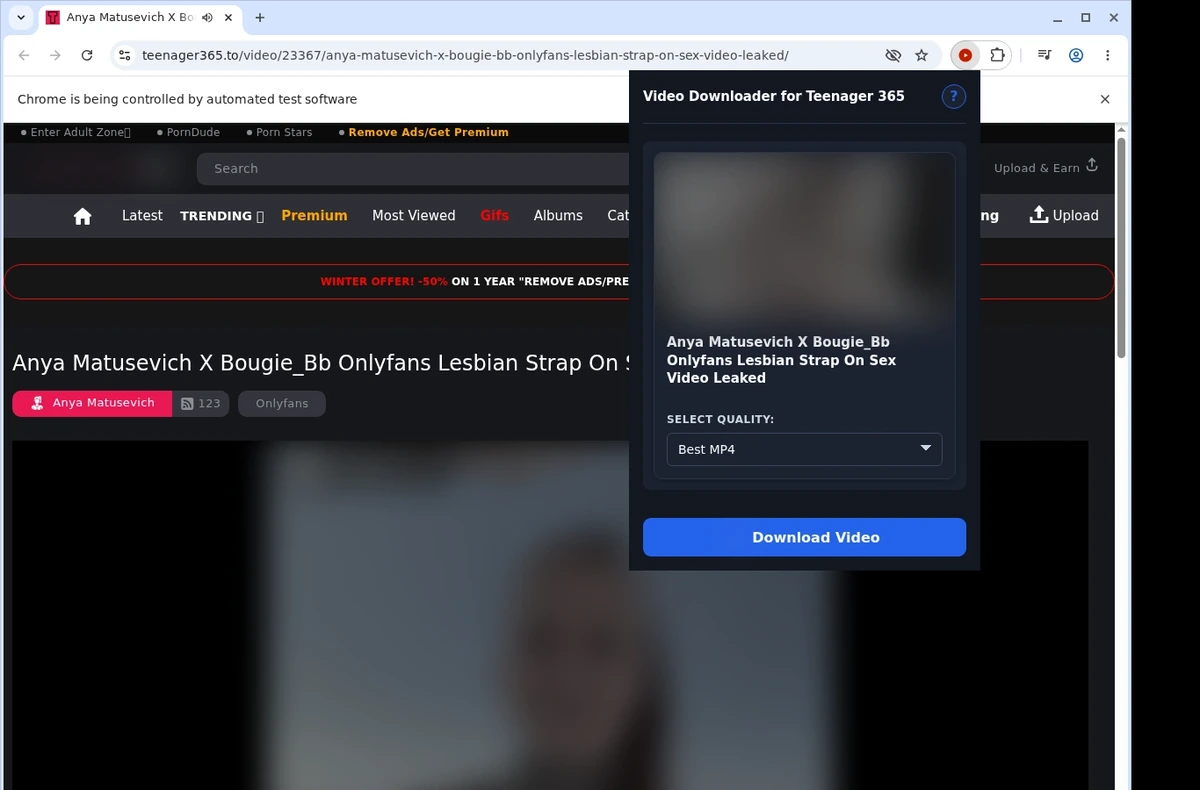Click the video title in the downloader popup
Screen dimensions: 1200x790
tap(781, 360)
